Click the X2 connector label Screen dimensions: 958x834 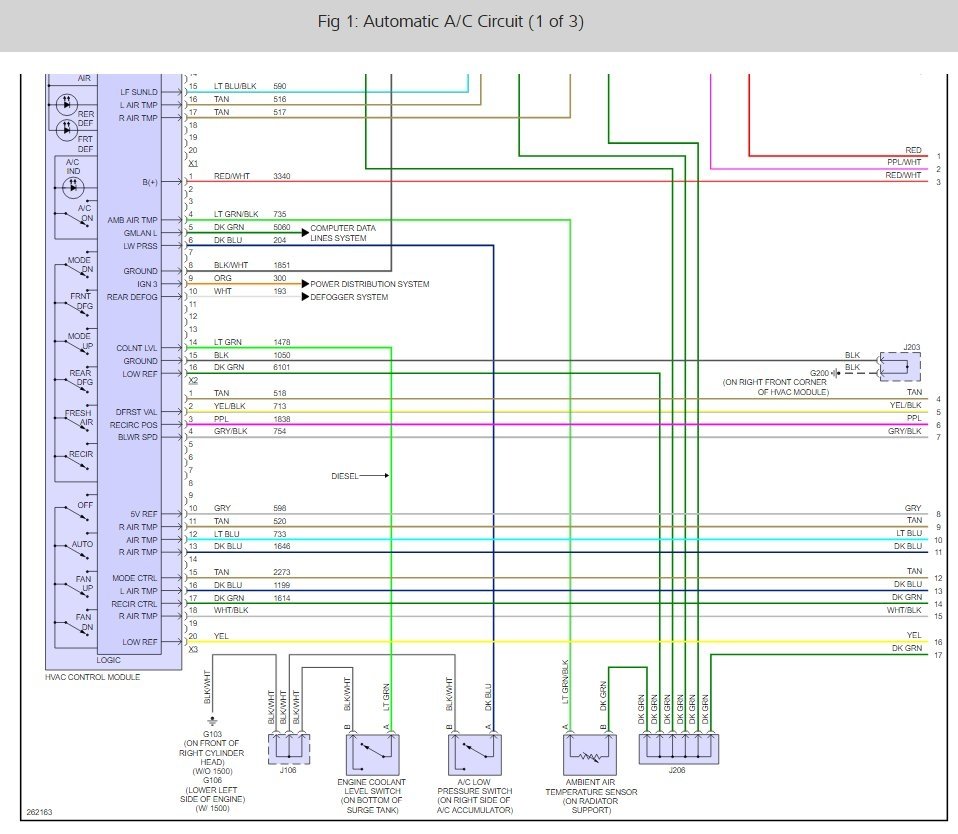[x=193, y=380]
